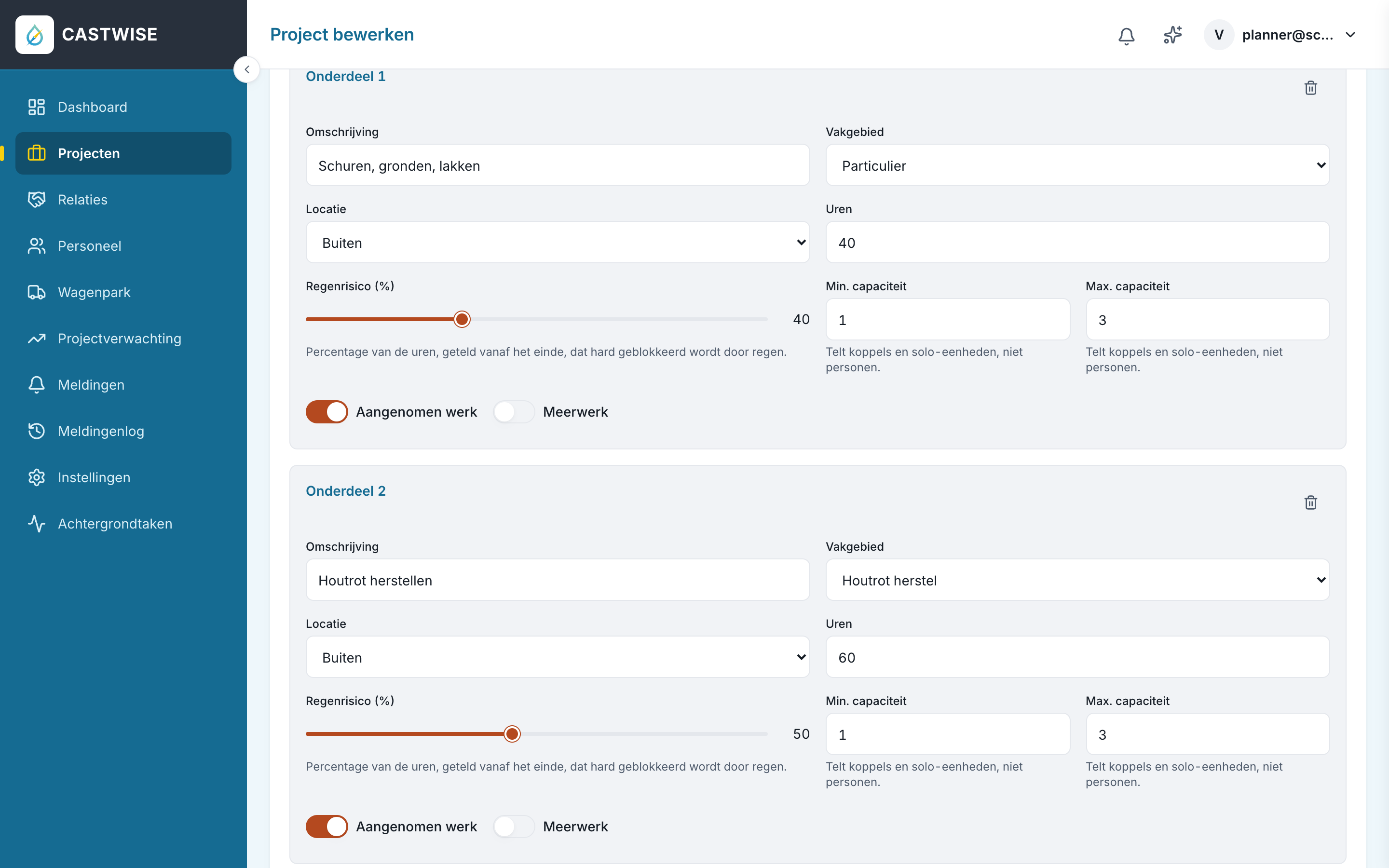The height and width of the screenshot is (868, 1389).
Task: Delete Onderdeel 2 with trash icon
Action: click(1310, 502)
